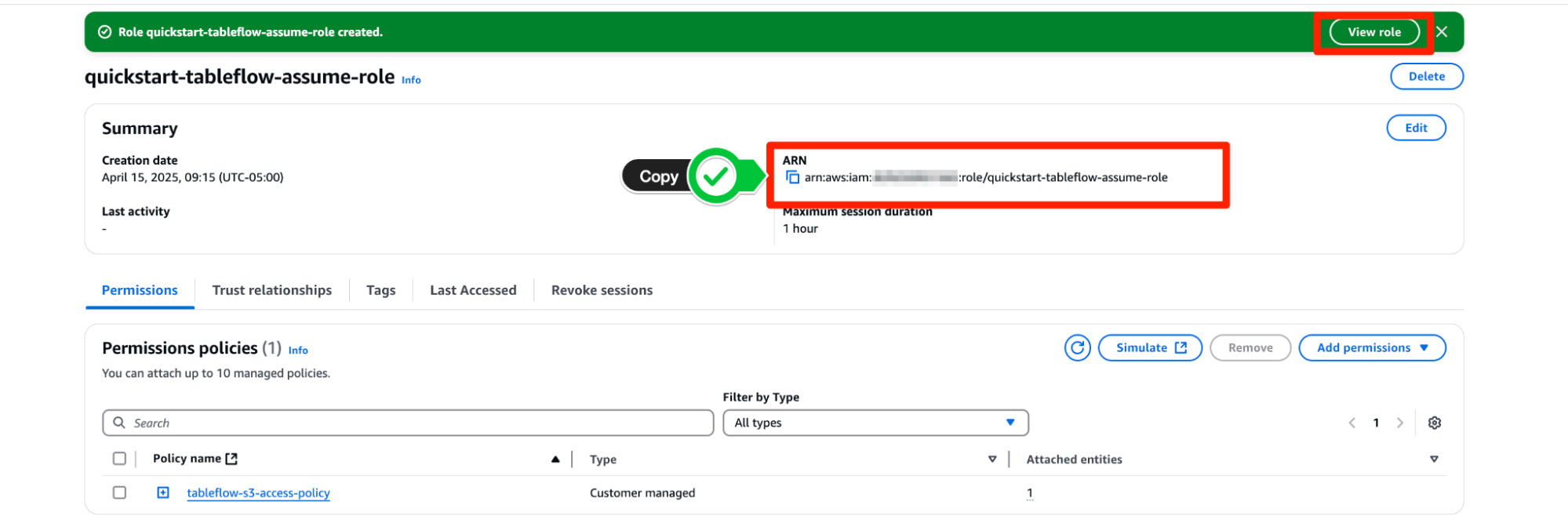Click the ARN text value
This screenshot has width=1568, height=527.
click(x=986, y=177)
